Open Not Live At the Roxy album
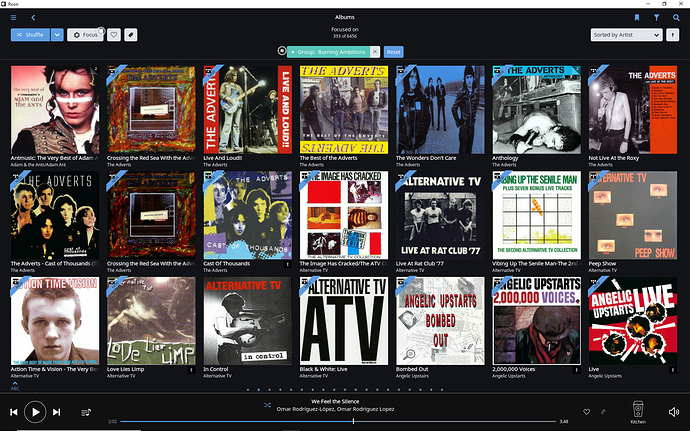 (x=633, y=110)
